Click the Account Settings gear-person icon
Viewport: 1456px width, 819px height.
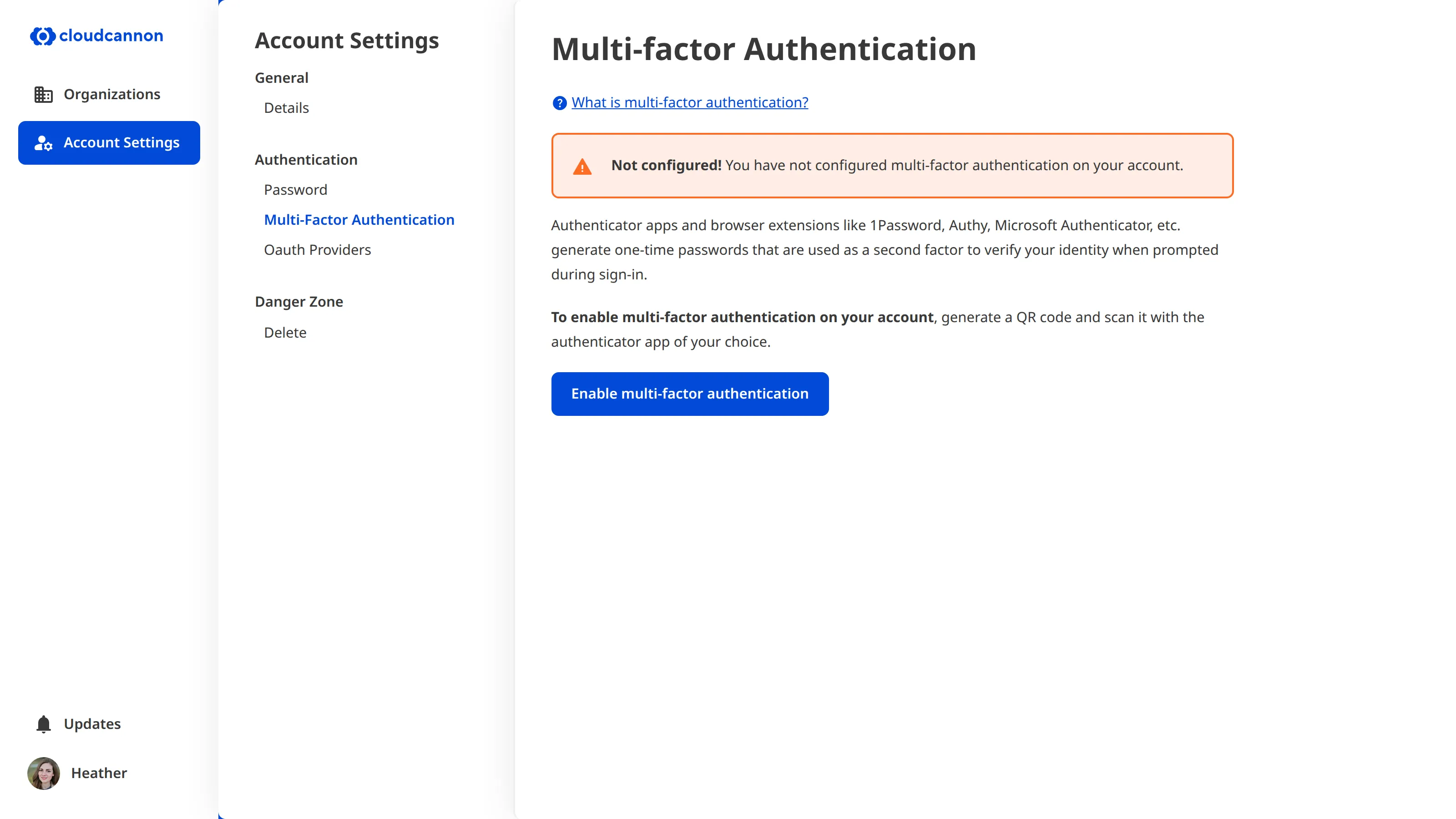[x=43, y=142]
